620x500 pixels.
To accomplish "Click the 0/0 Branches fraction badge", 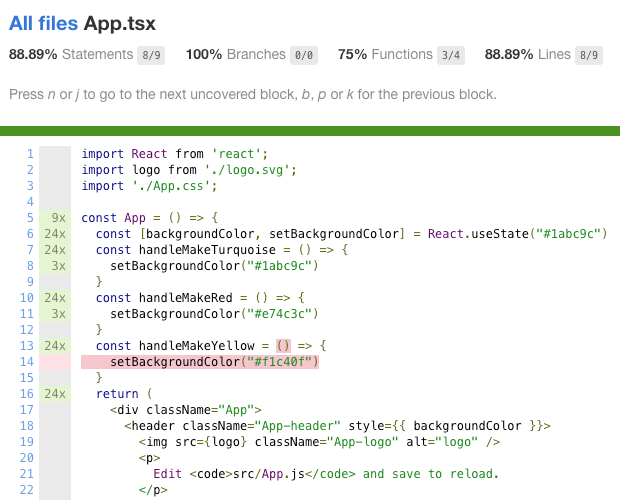I will point(304,55).
